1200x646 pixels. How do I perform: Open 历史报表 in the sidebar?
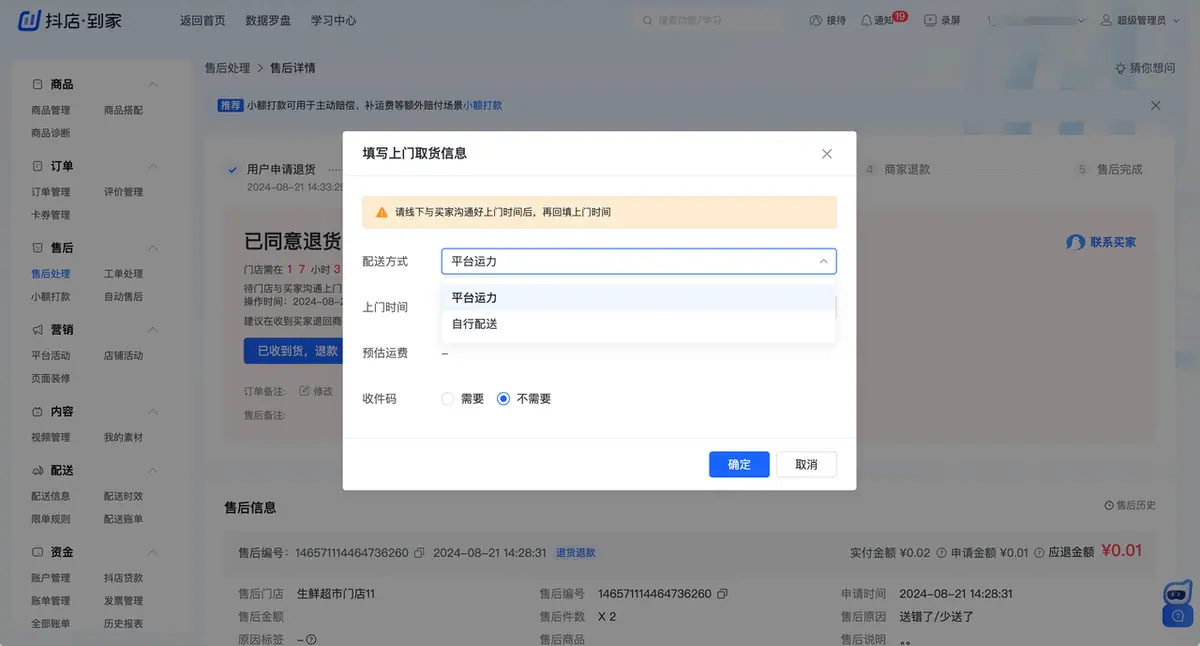123,624
